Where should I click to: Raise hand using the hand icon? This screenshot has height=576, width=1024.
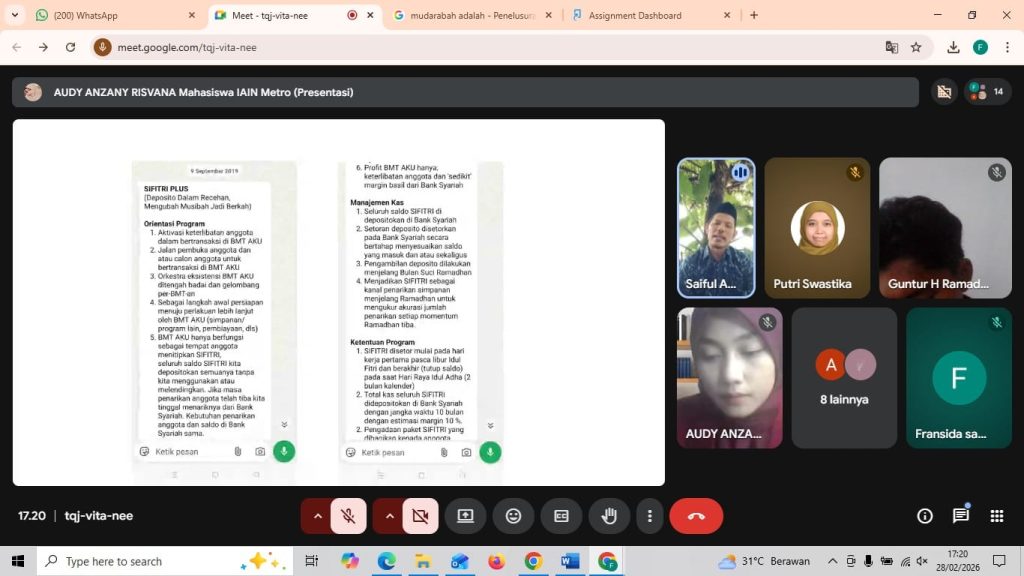pos(609,516)
